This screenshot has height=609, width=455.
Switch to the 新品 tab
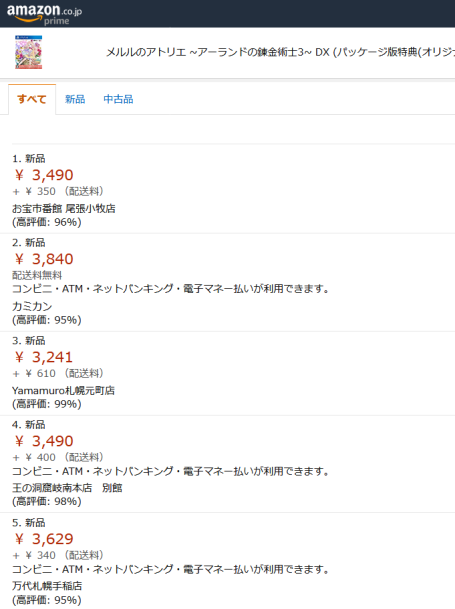point(75,99)
